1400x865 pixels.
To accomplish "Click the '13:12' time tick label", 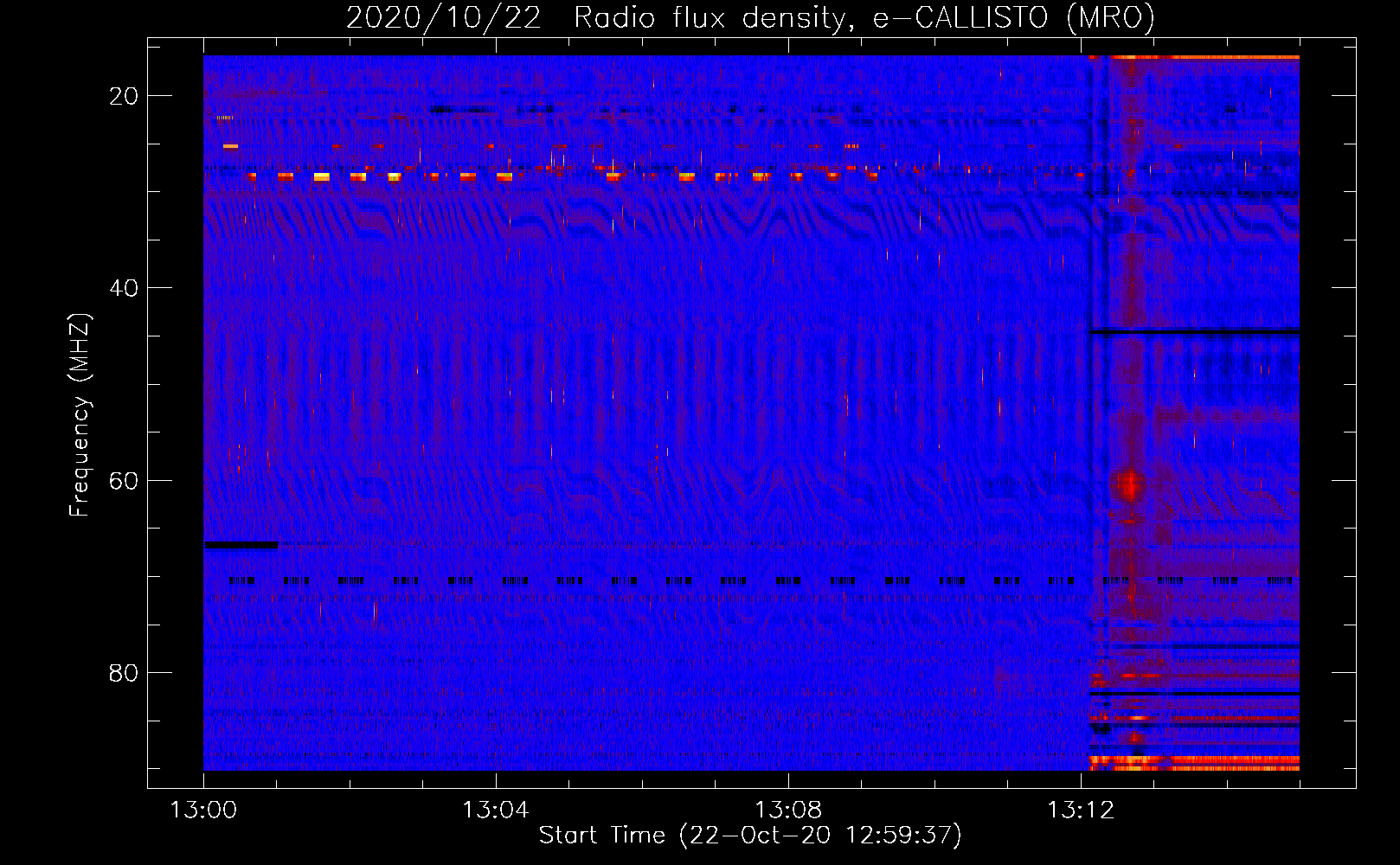I will click(x=1080, y=811).
